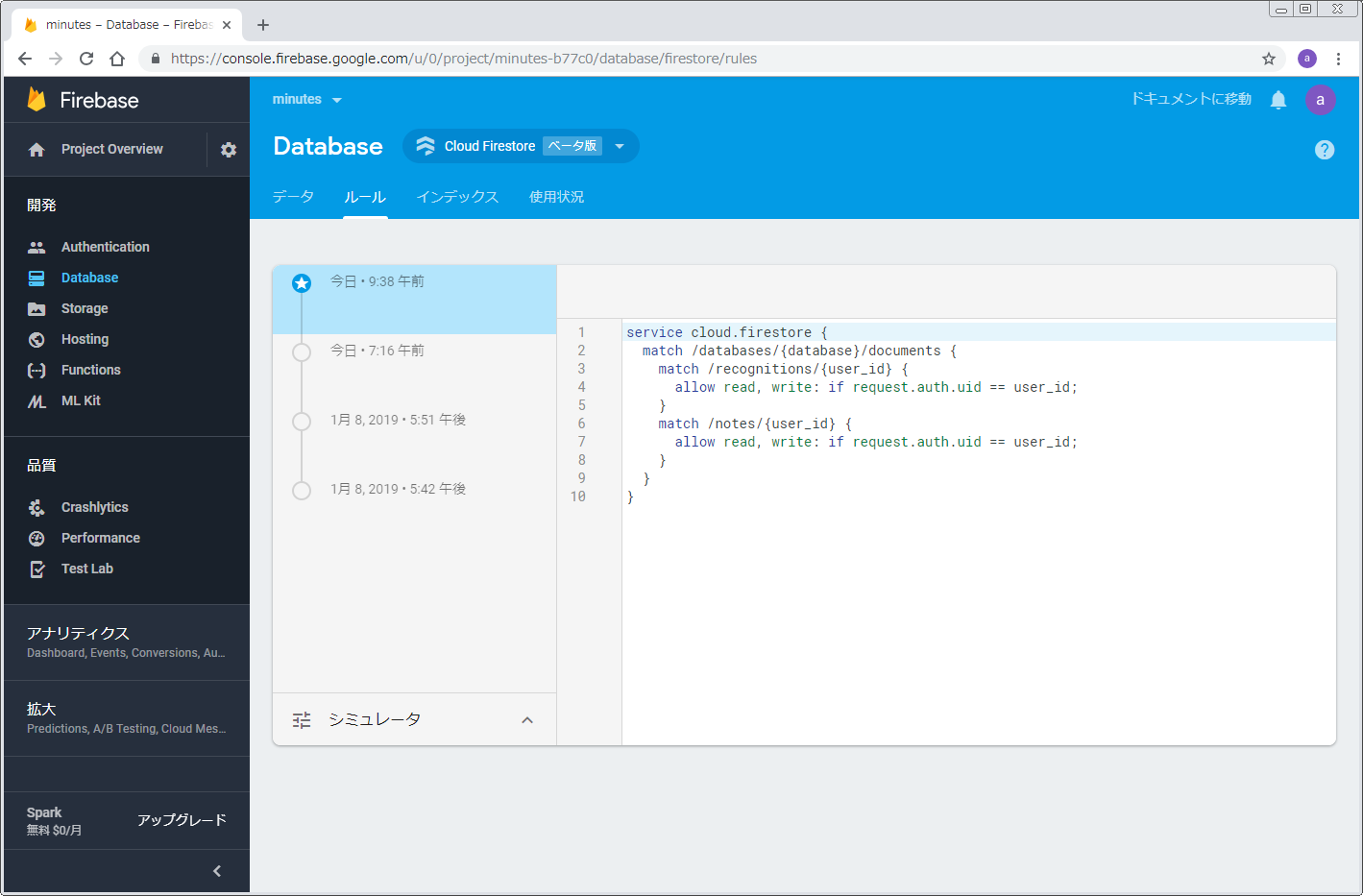Open the help question mark icon

[1324, 150]
